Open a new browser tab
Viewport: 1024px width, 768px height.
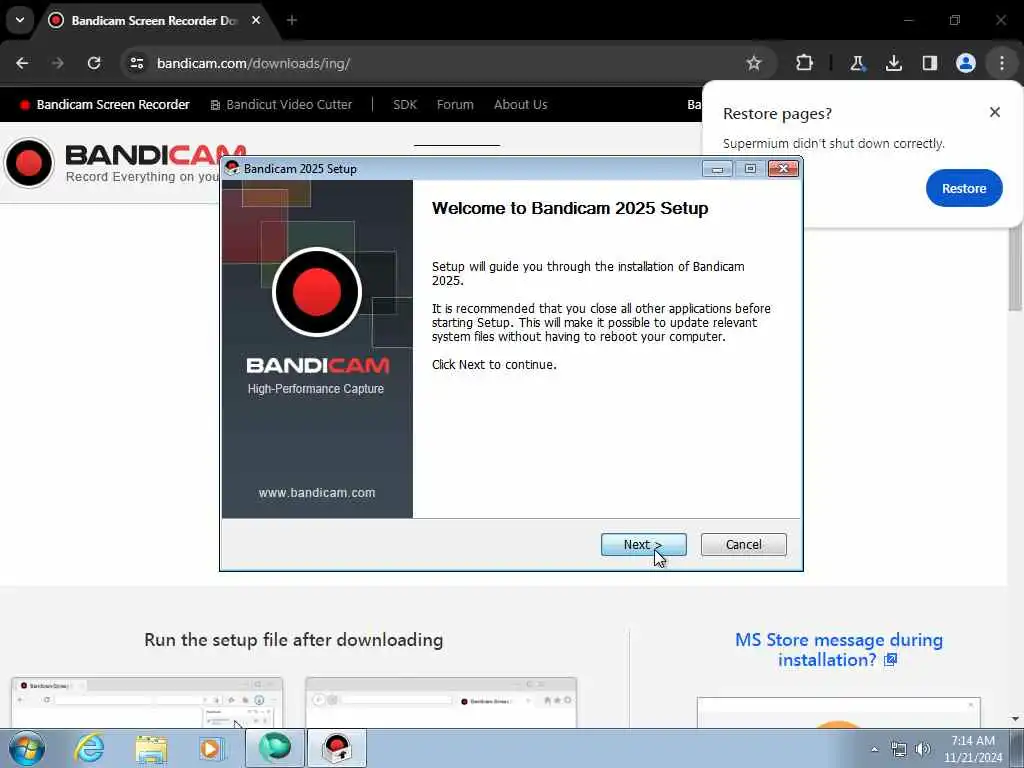click(x=292, y=20)
